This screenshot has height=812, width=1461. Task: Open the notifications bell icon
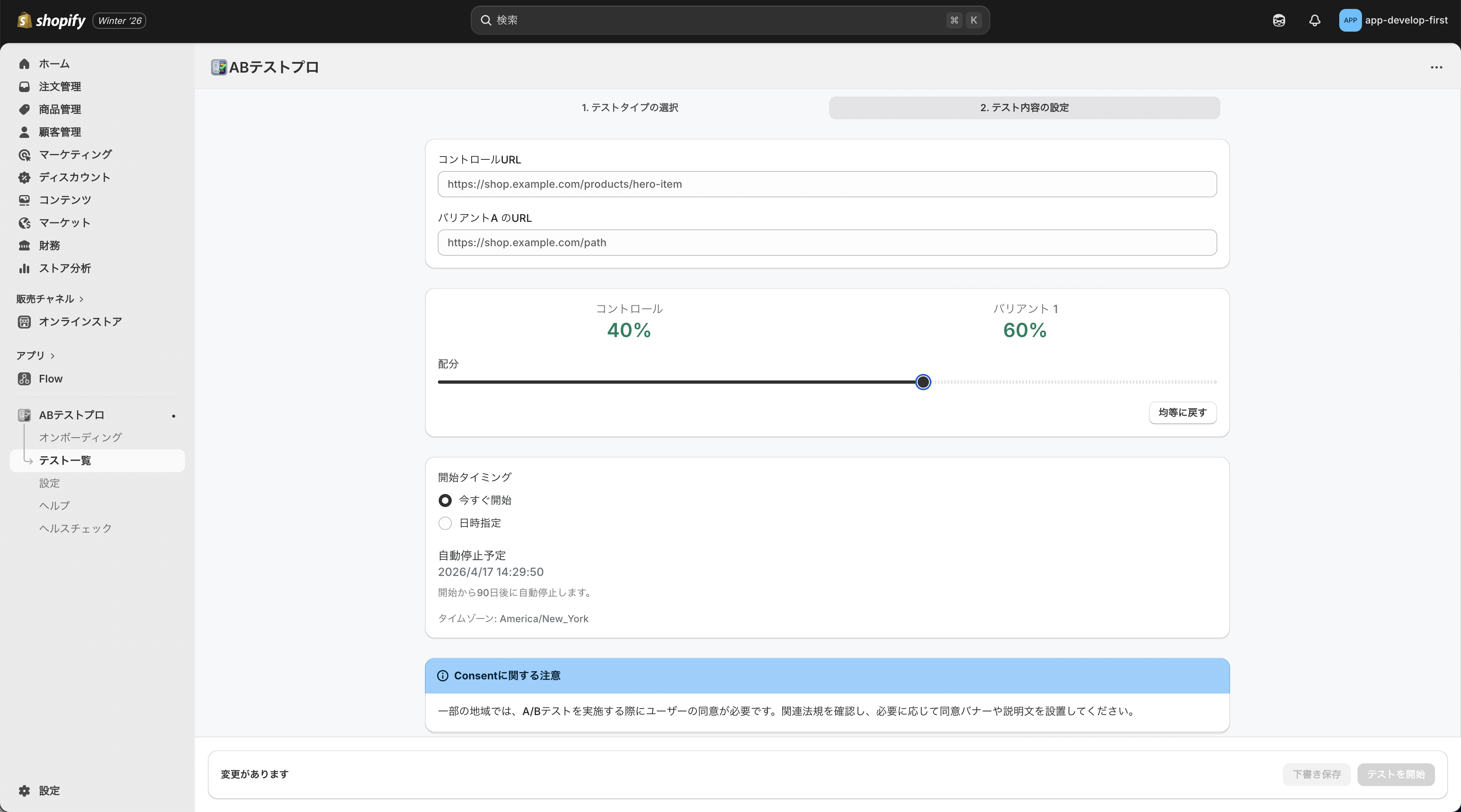pyautogui.click(x=1314, y=20)
